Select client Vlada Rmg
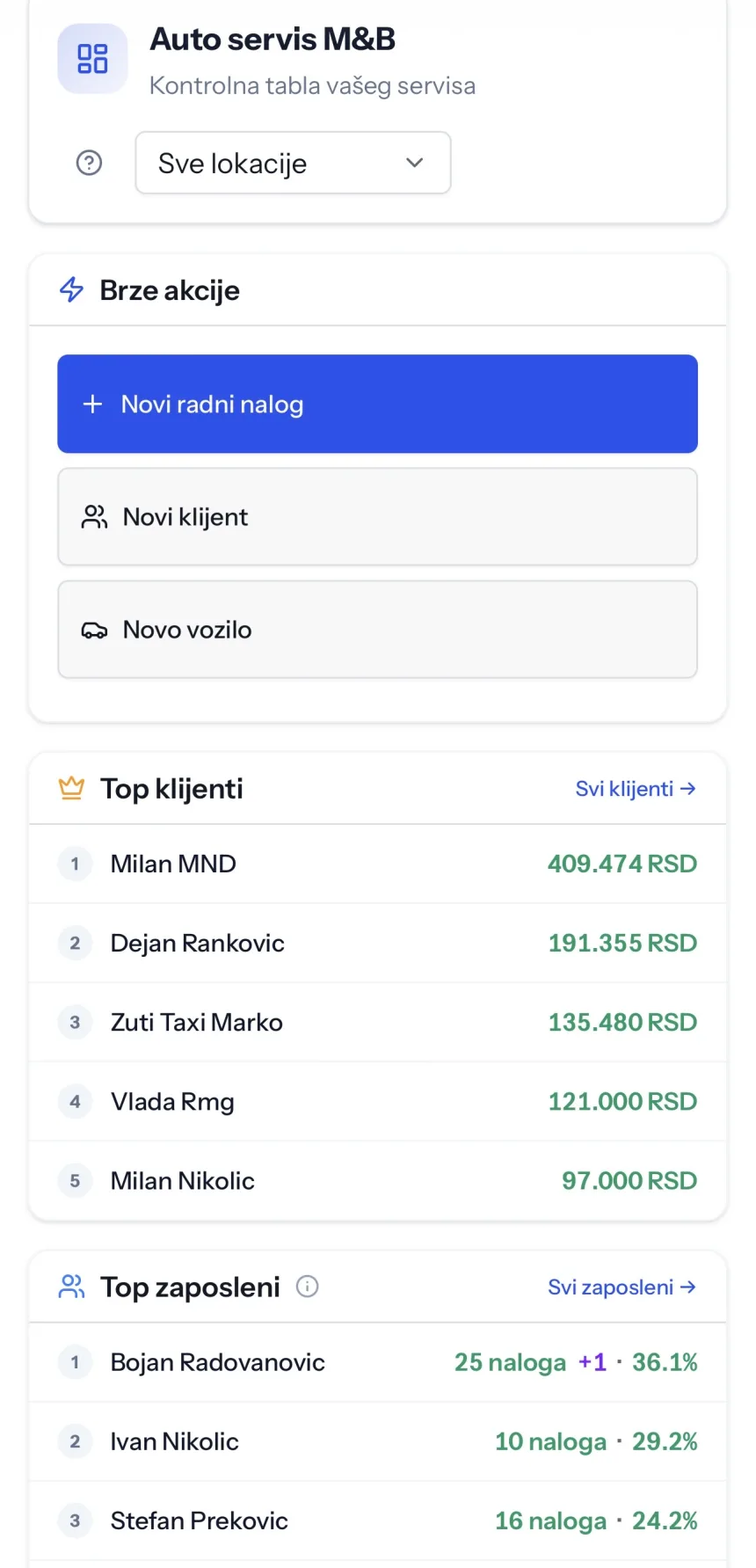The width and height of the screenshot is (756, 1568). click(172, 1101)
